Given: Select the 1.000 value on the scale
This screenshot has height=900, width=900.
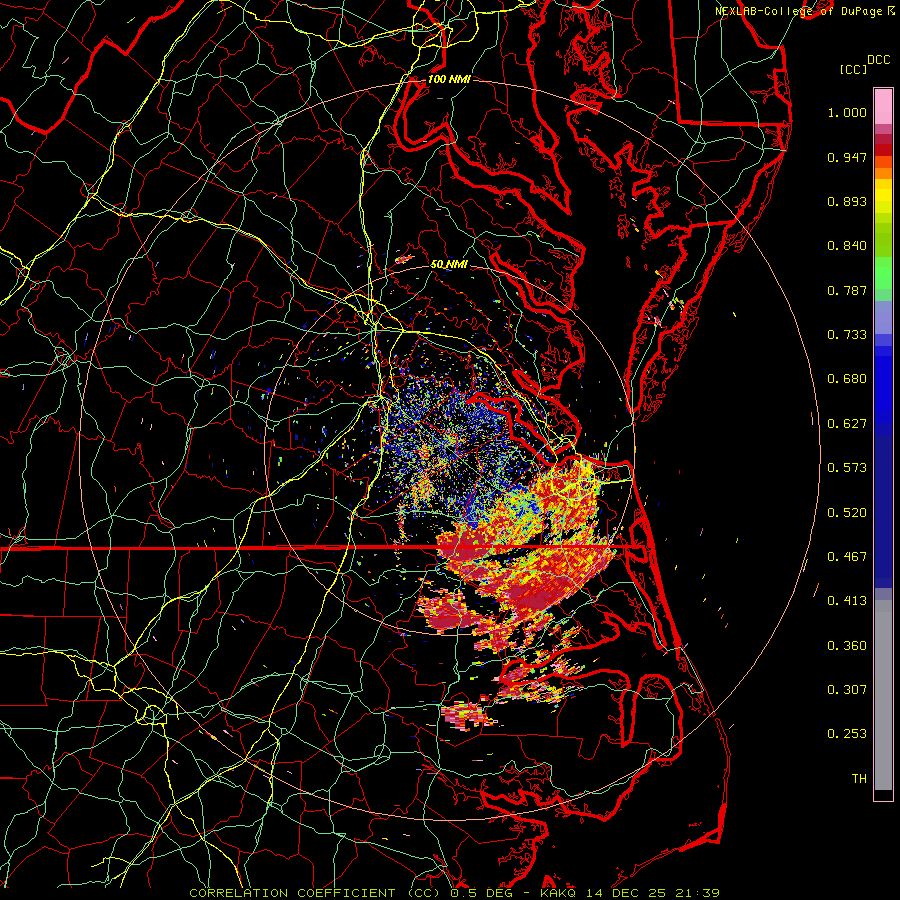Looking at the screenshot, I should click(847, 112).
